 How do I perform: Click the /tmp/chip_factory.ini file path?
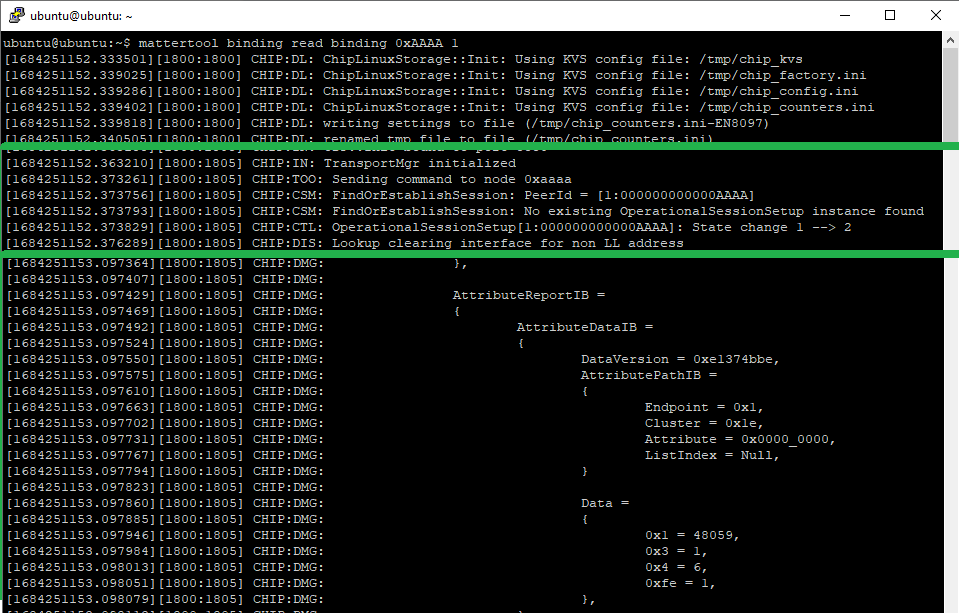(783, 75)
